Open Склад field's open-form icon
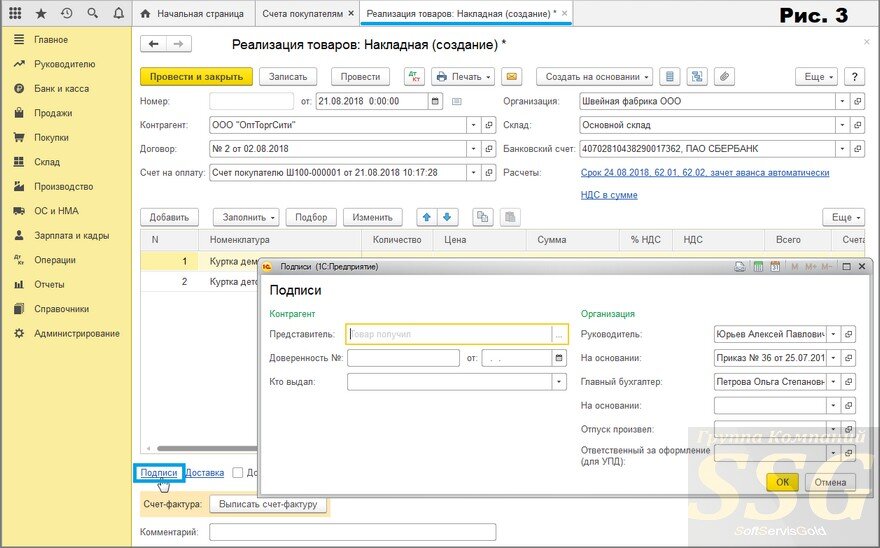The width and height of the screenshot is (880, 548). (x=858, y=125)
